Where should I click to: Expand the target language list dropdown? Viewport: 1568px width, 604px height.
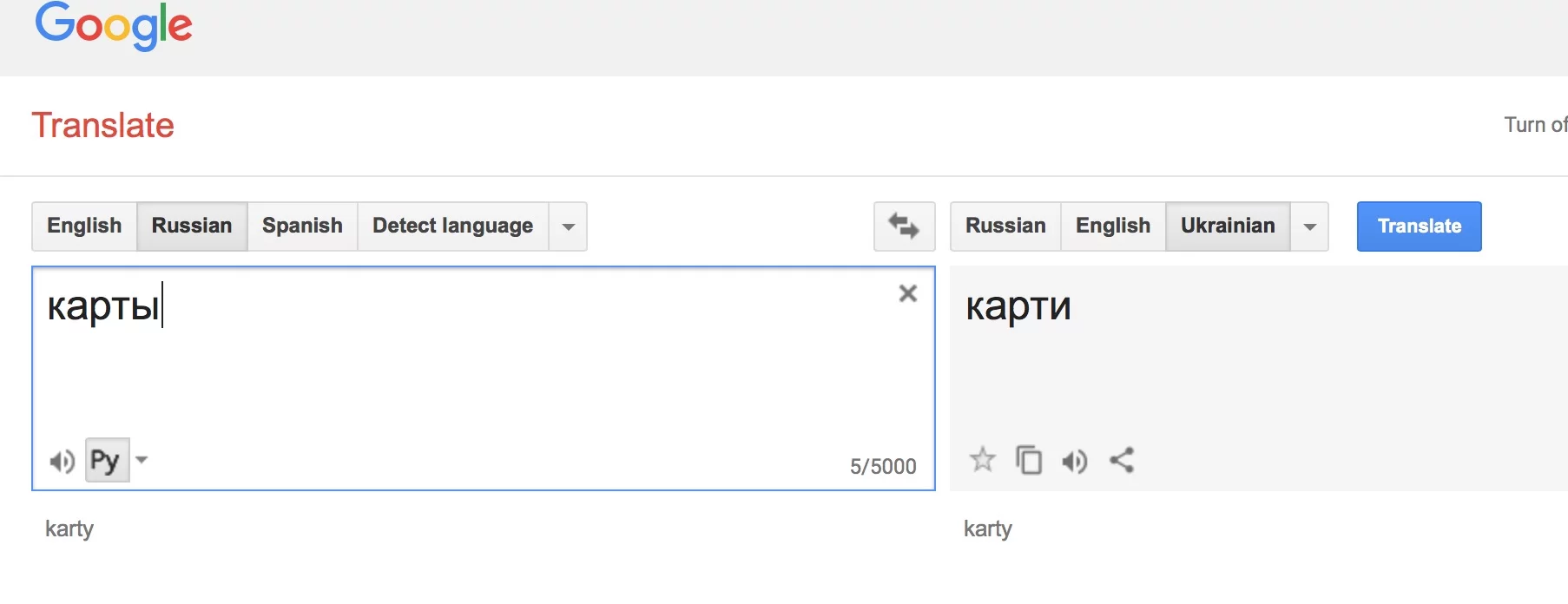1309,226
